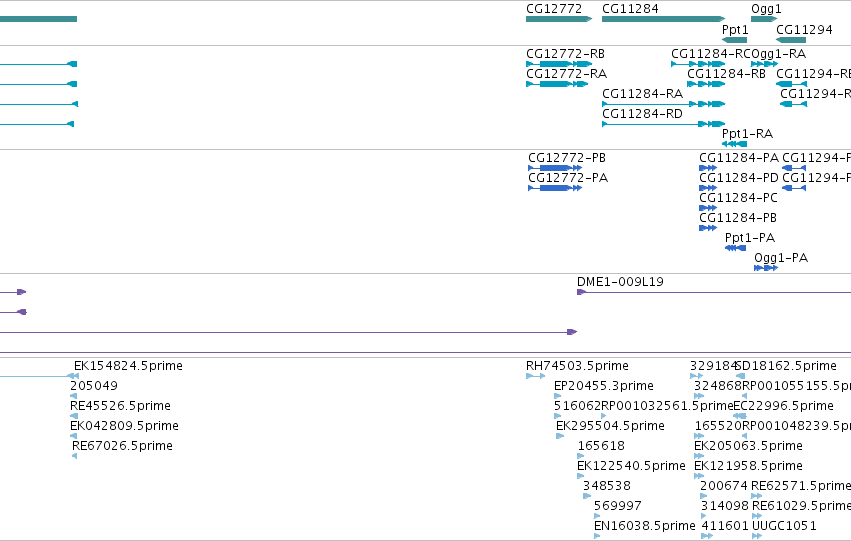
Task: Click the RH74503.5prime EST arrow glyph
Action: tap(535, 376)
